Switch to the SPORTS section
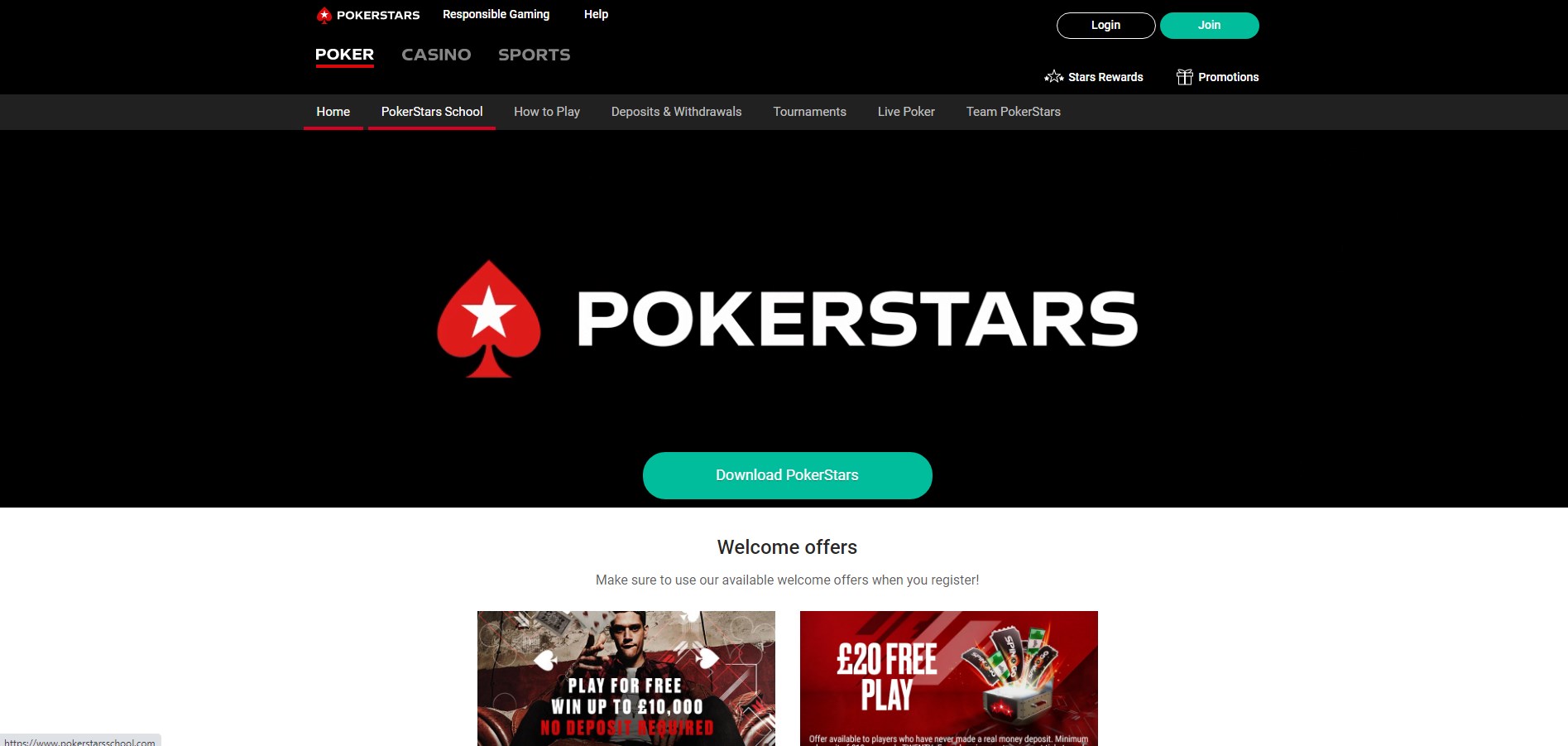Screen dimensions: 1568x746 pyautogui.click(x=534, y=55)
